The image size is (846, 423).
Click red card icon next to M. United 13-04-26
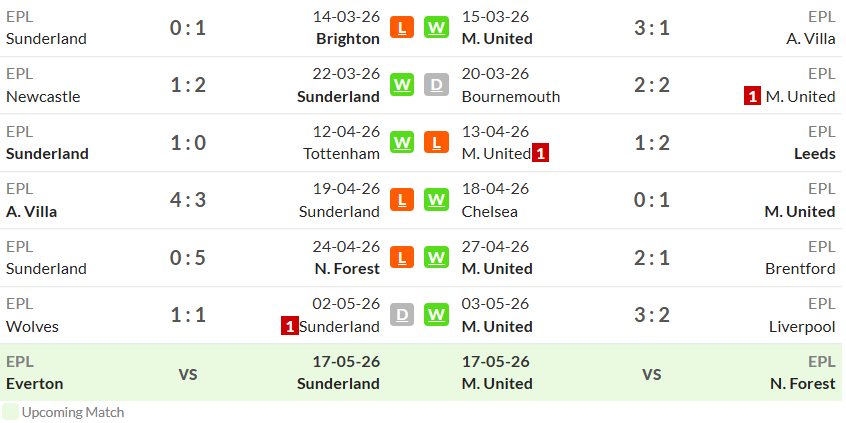point(540,154)
